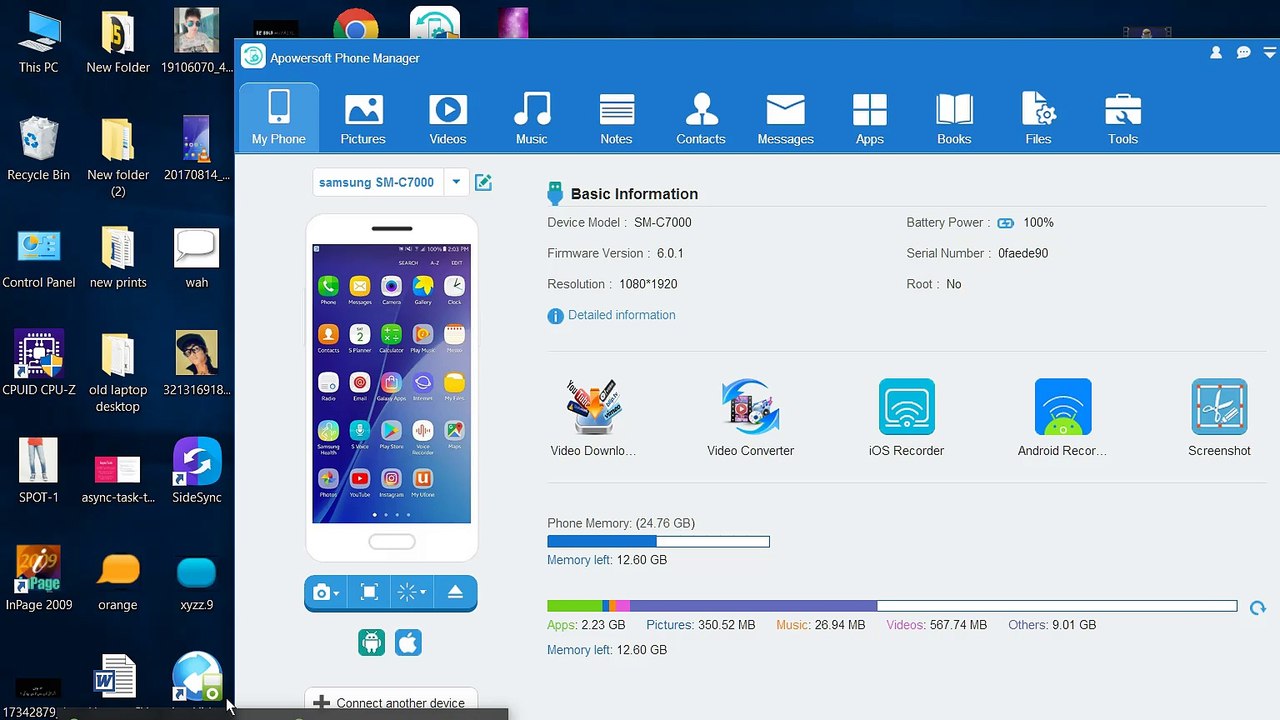
Task: Select the Contacts tab
Action: 701,118
